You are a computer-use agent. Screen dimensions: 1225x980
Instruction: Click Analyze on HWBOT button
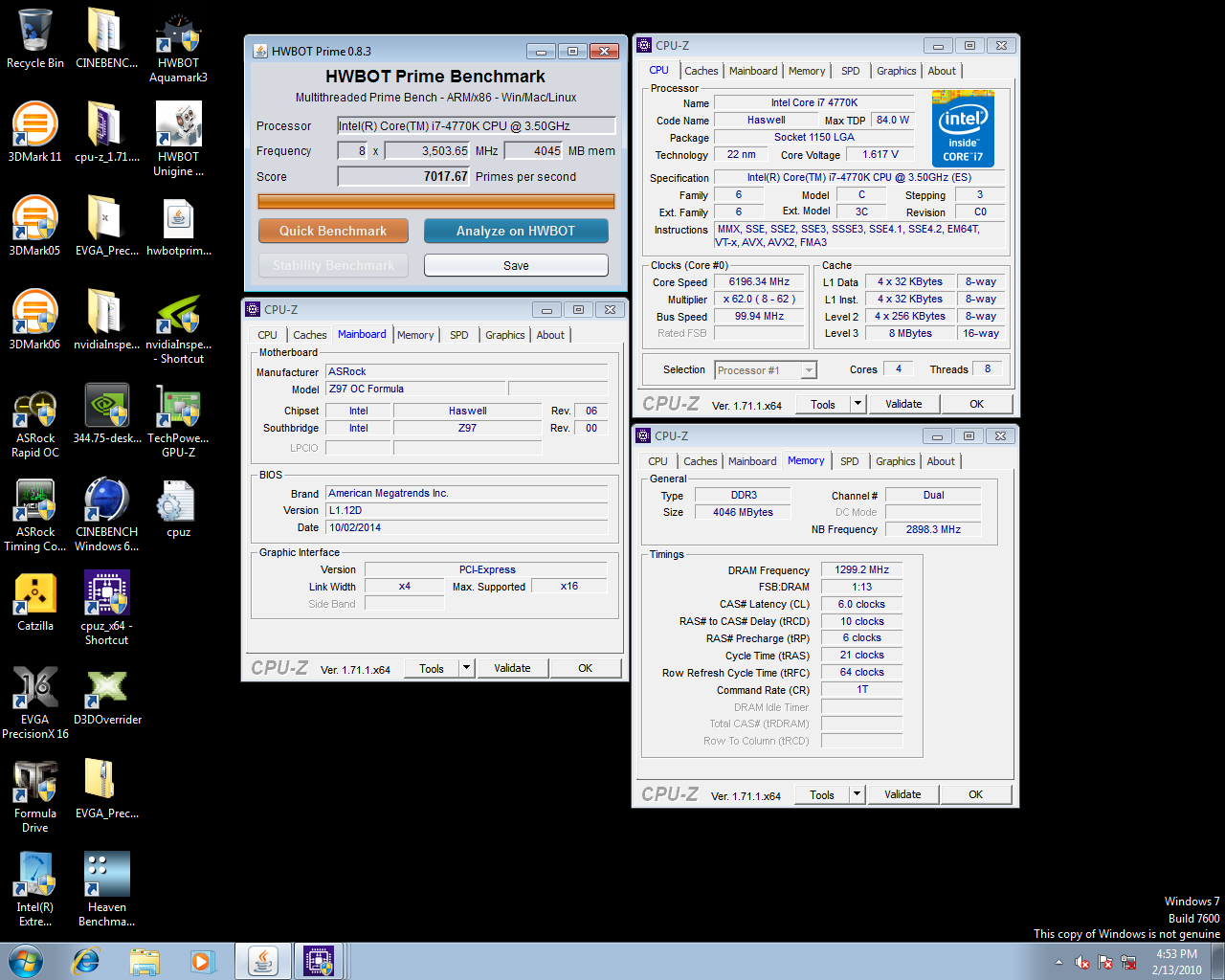(516, 231)
